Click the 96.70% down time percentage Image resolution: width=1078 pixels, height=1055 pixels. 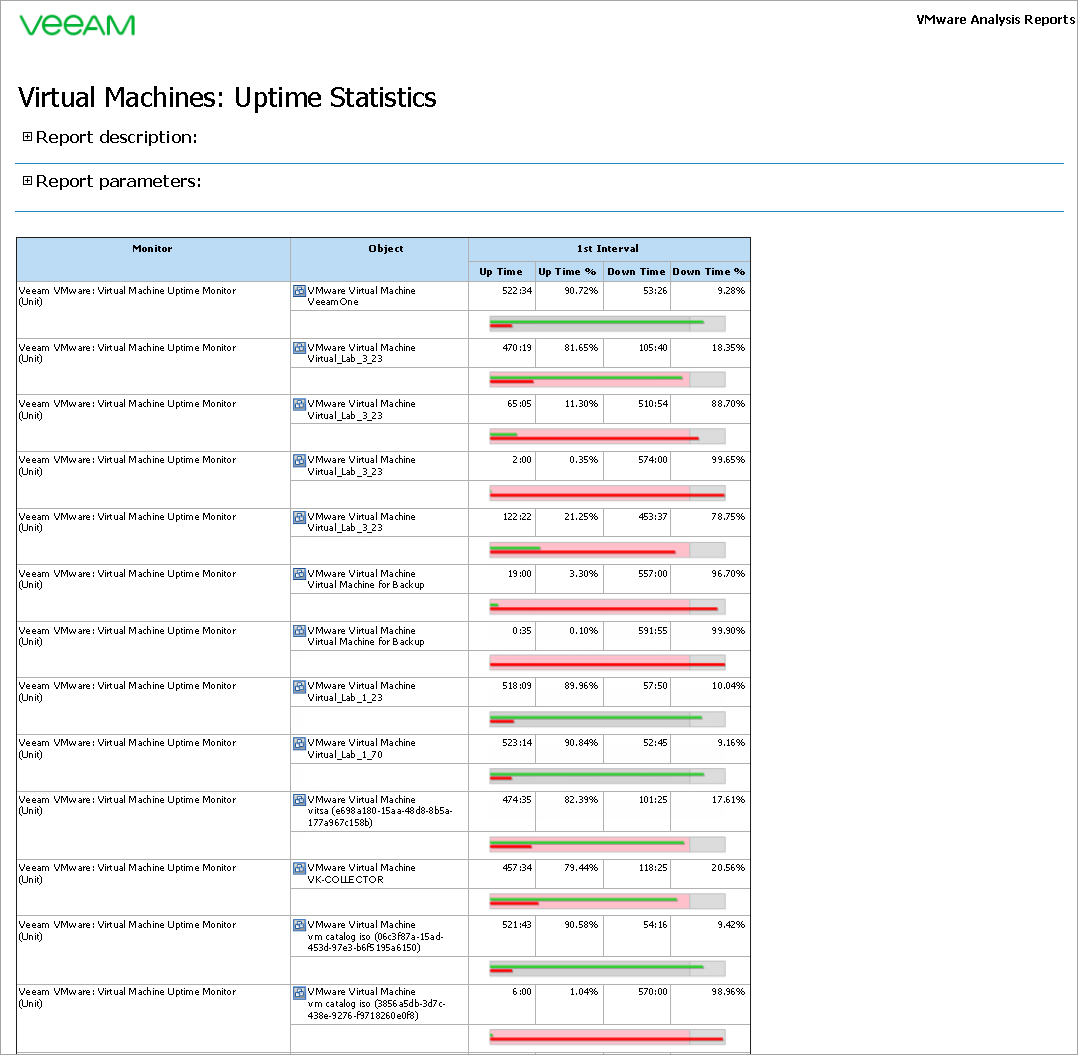(728, 574)
